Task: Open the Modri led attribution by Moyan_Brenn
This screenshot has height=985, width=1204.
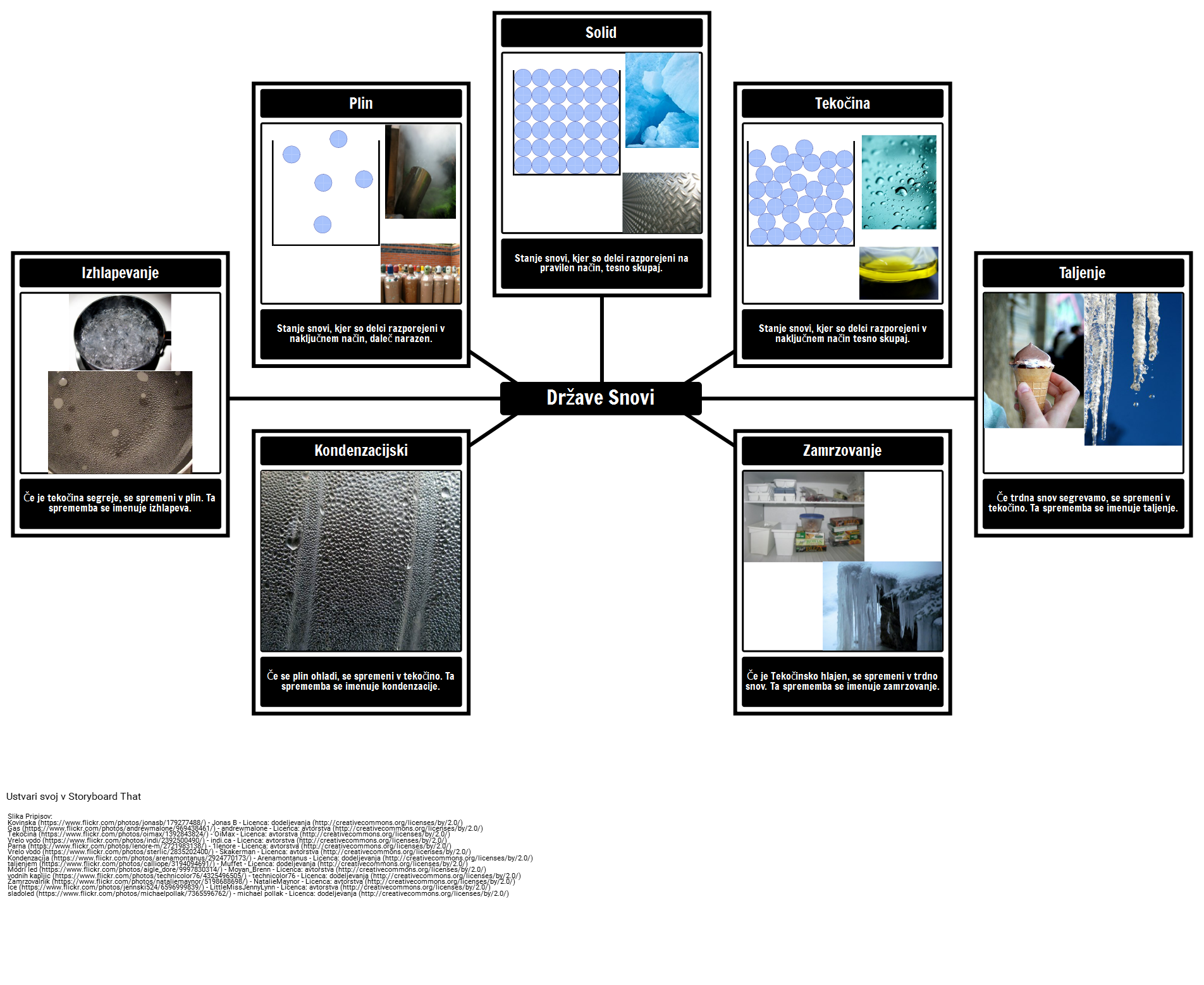Action: click(x=247, y=870)
